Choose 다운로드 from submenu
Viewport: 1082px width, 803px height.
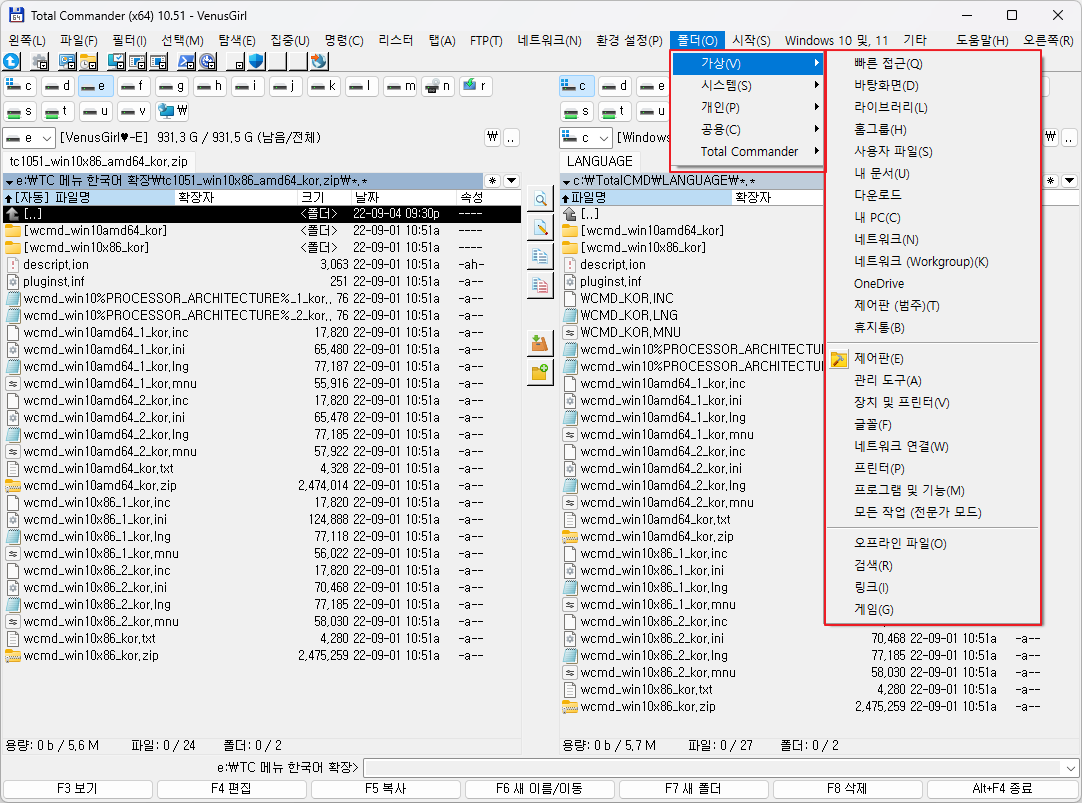933,195
